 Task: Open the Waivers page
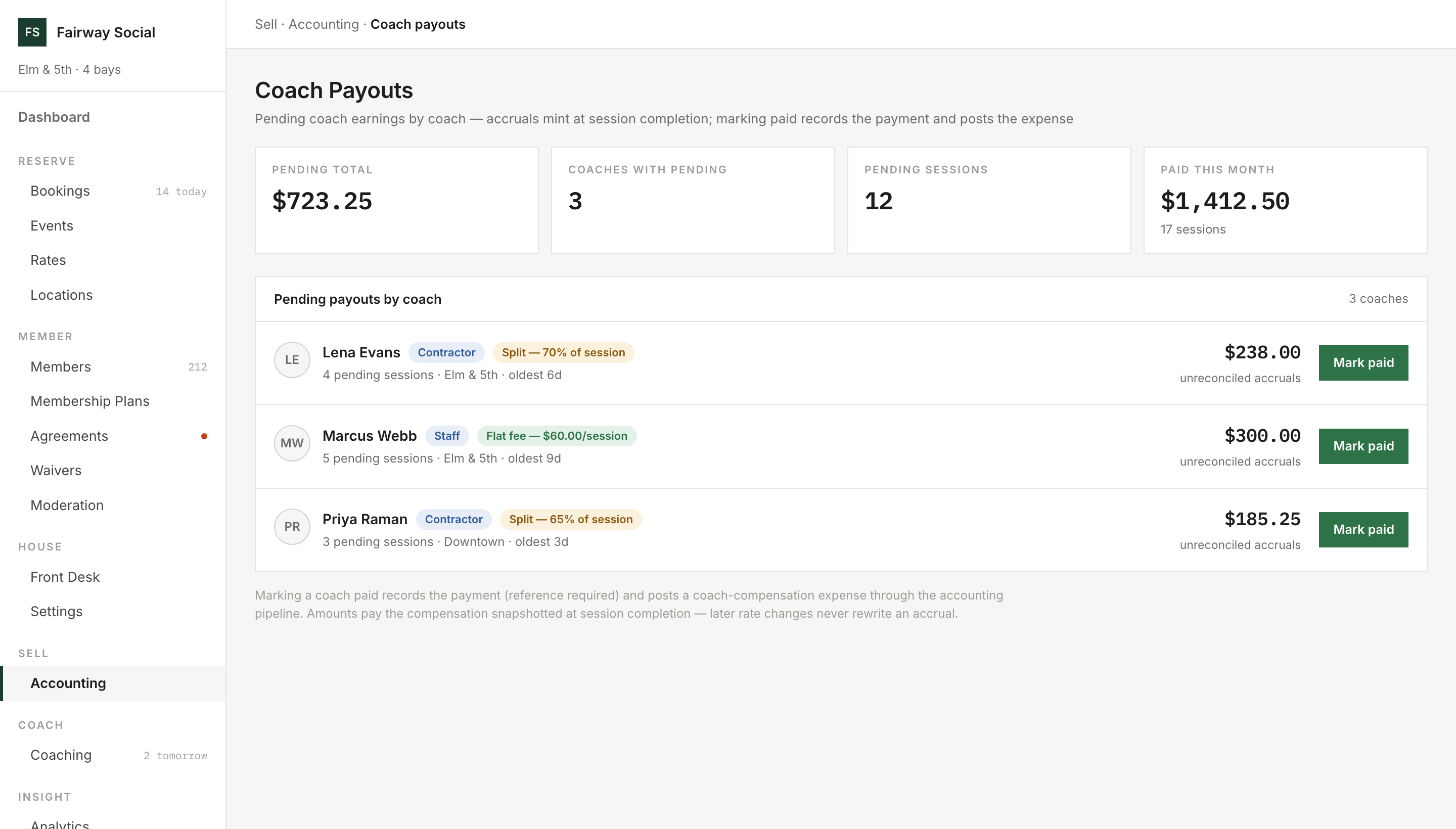pyautogui.click(x=113, y=470)
